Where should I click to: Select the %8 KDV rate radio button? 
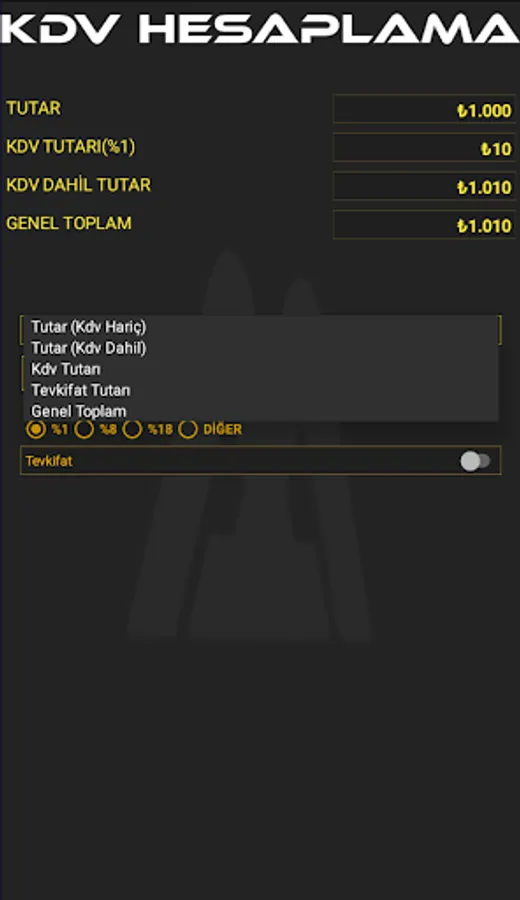tap(84, 429)
